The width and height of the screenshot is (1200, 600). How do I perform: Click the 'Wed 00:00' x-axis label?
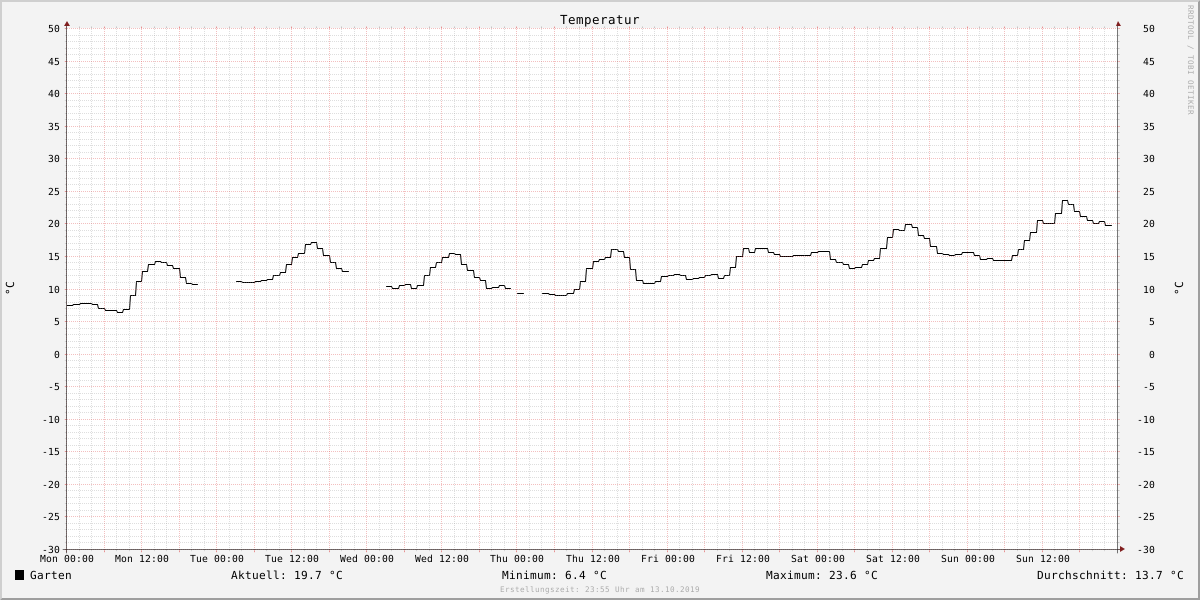pos(367,559)
